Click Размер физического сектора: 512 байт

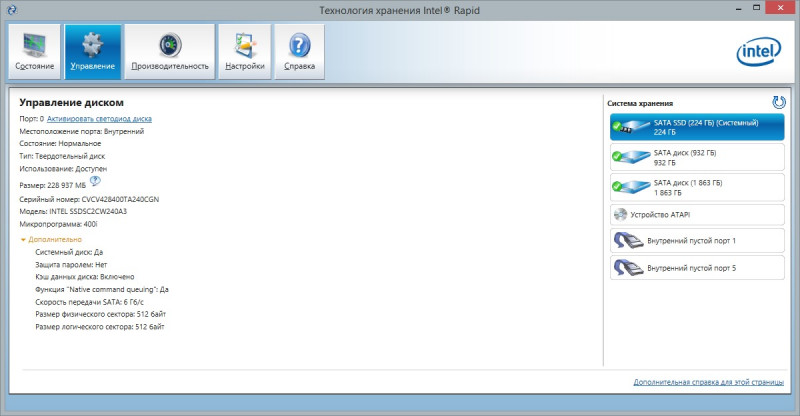(101, 314)
